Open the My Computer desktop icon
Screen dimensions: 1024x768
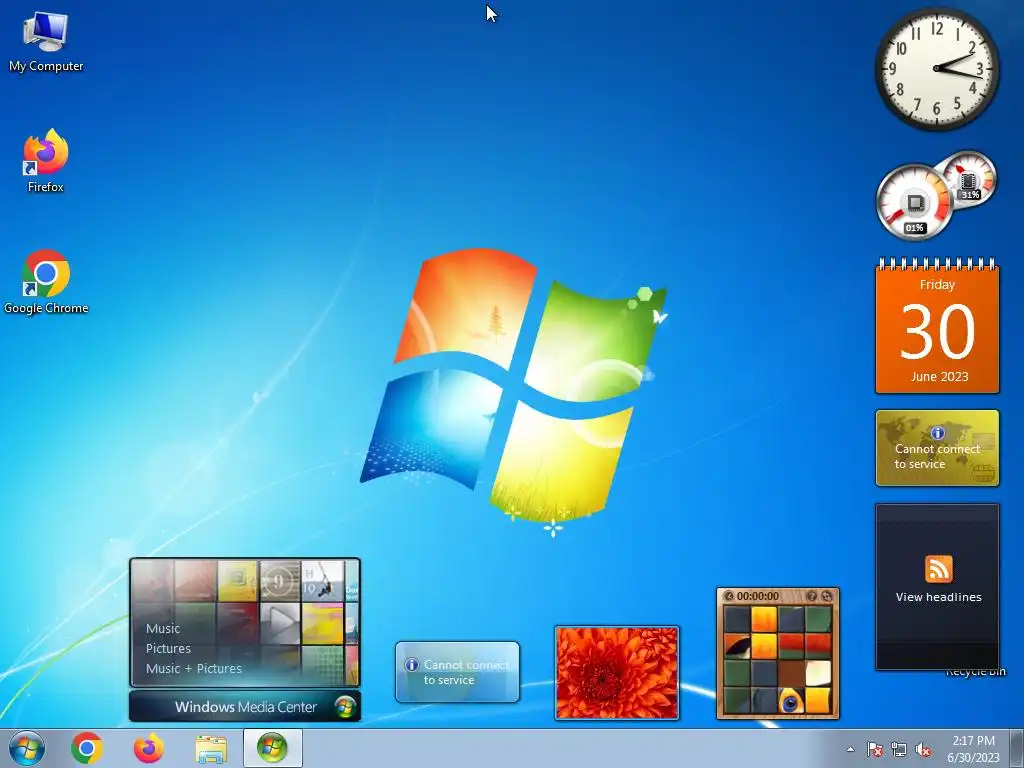coord(46,42)
